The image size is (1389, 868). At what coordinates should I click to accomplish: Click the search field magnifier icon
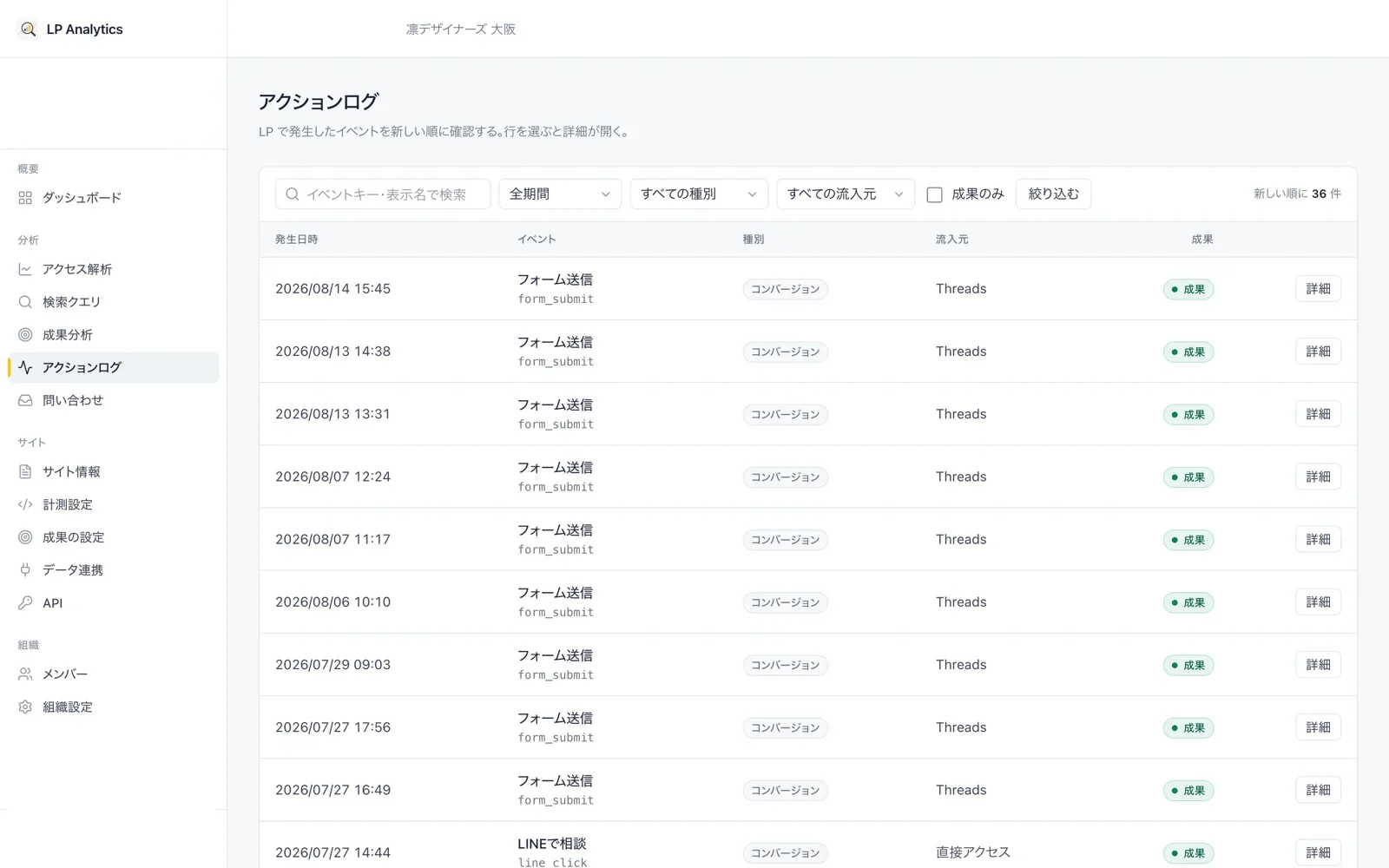[x=293, y=194]
